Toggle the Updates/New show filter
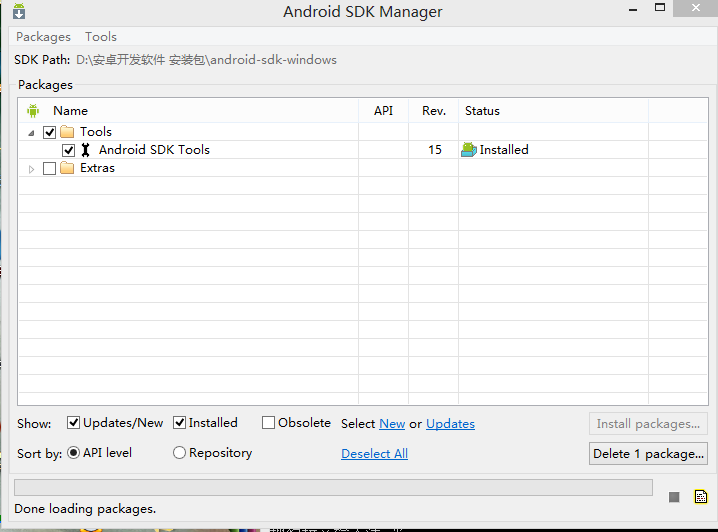This screenshot has width=718, height=532. pos(73,423)
